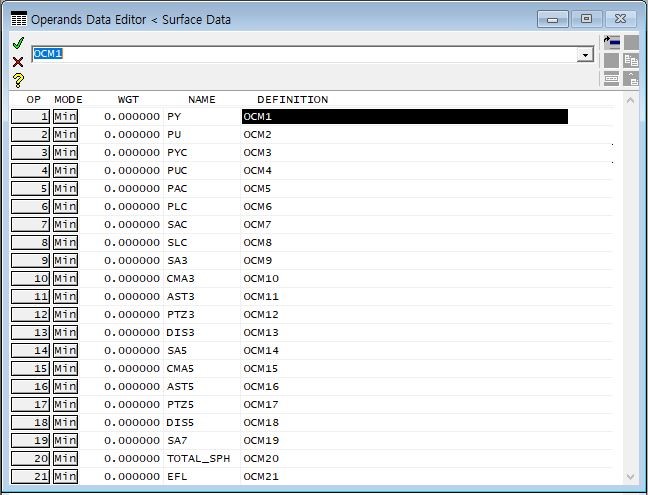The width and height of the screenshot is (648, 495).
Task: Click the copy rows icon with two documents
Action: coord(631,60)
